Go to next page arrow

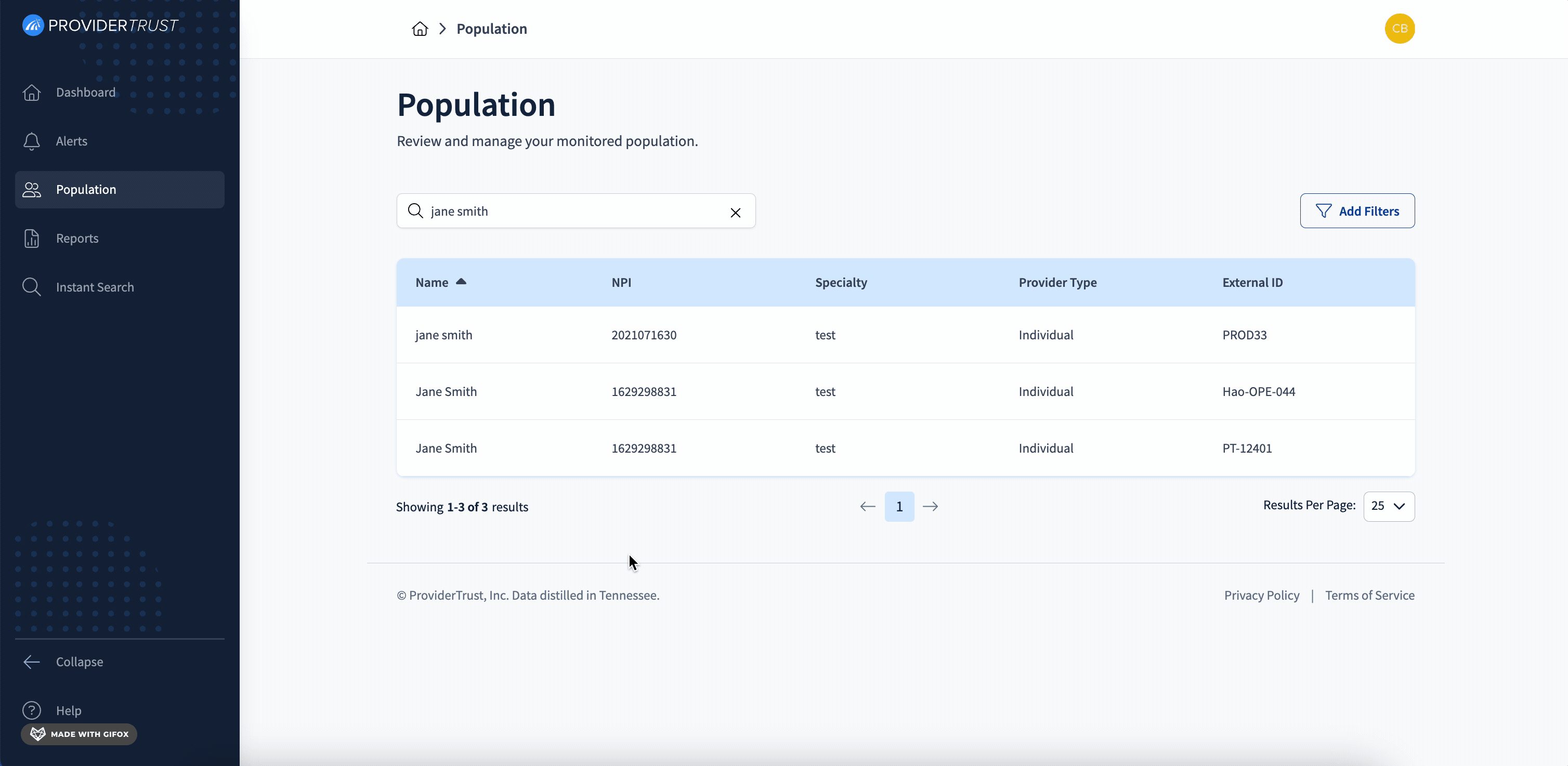(x=930, y=506)
